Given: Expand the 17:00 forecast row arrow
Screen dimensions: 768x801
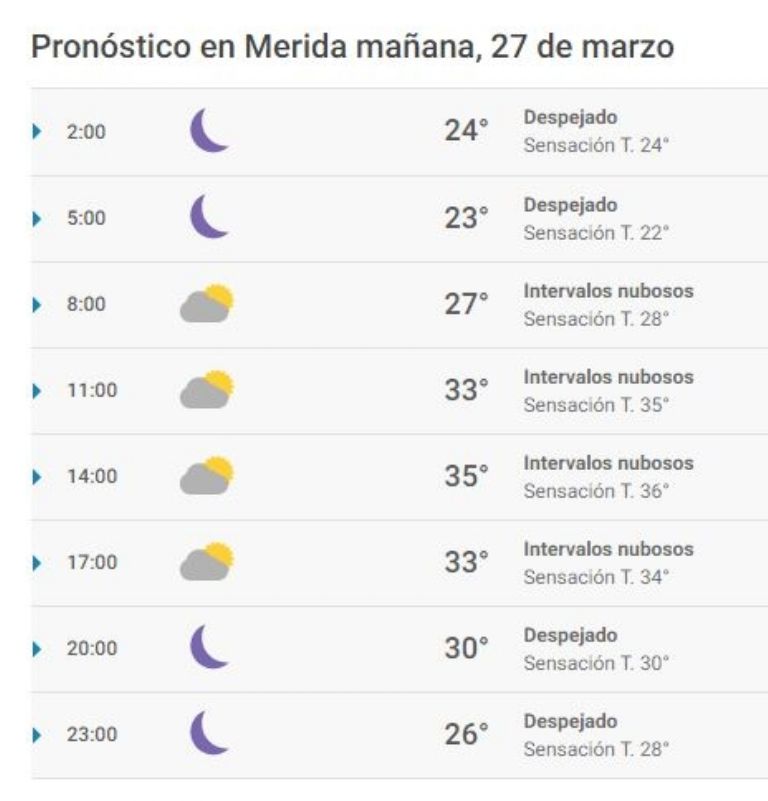Looking at the screenshot, I should [36, 563].
